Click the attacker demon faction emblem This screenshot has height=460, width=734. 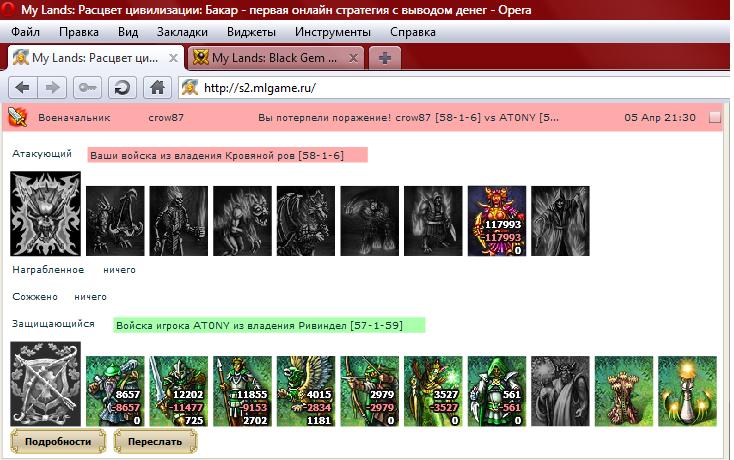click(x=45, y=213)
